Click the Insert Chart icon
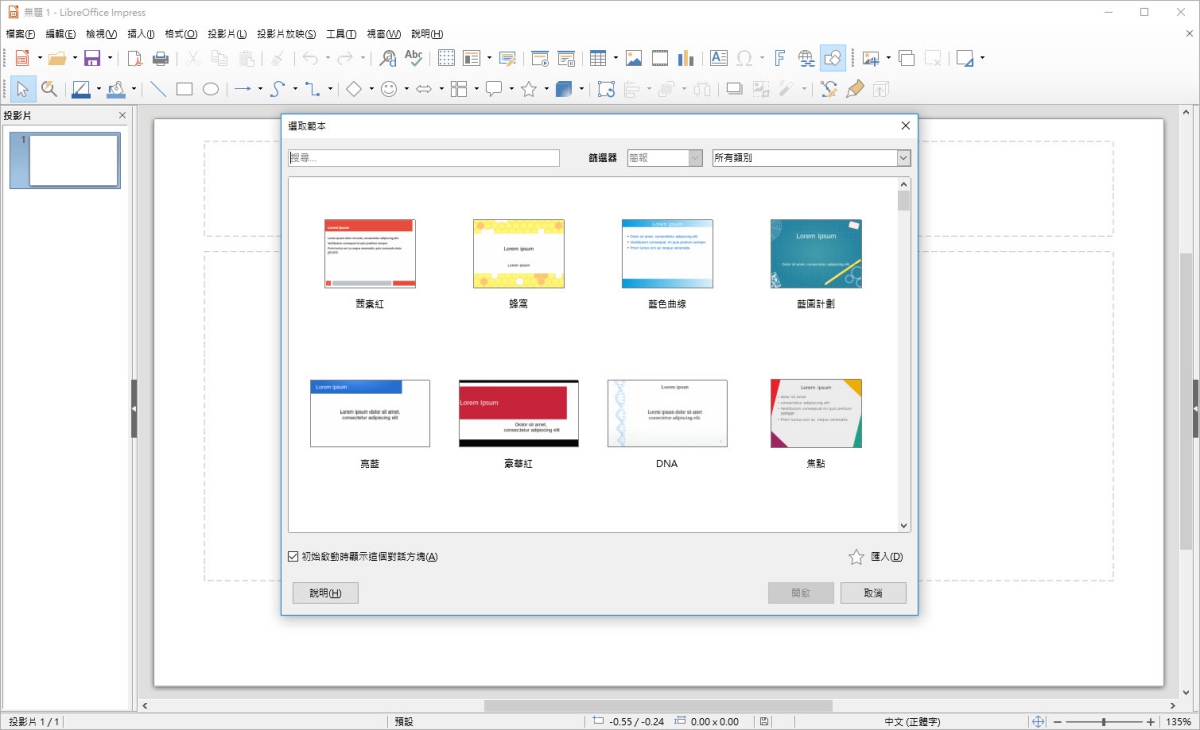Viewport: 1200px width, 730px height. [686, 58]
